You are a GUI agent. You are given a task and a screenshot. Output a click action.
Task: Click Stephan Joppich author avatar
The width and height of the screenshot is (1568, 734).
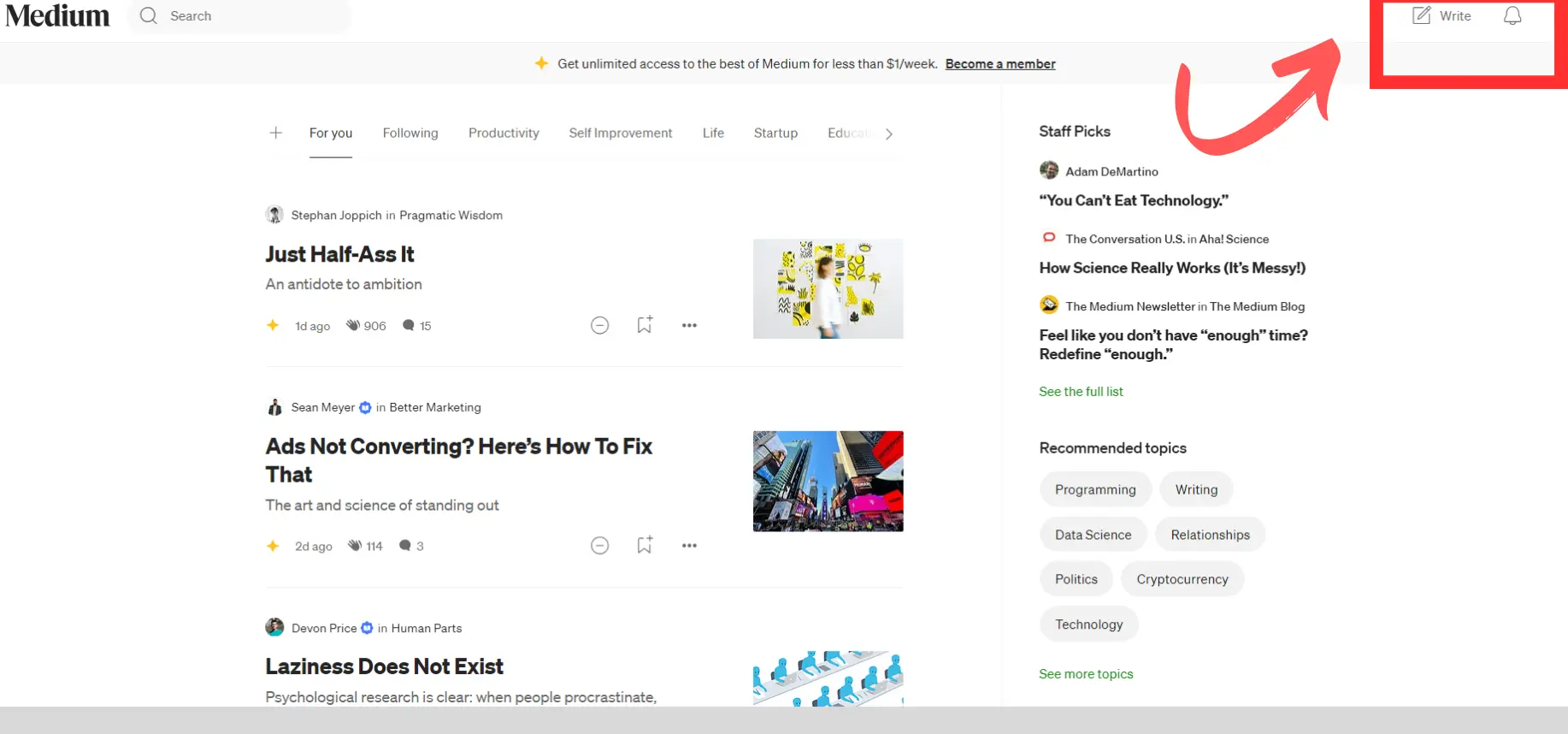tap(274, 215)
